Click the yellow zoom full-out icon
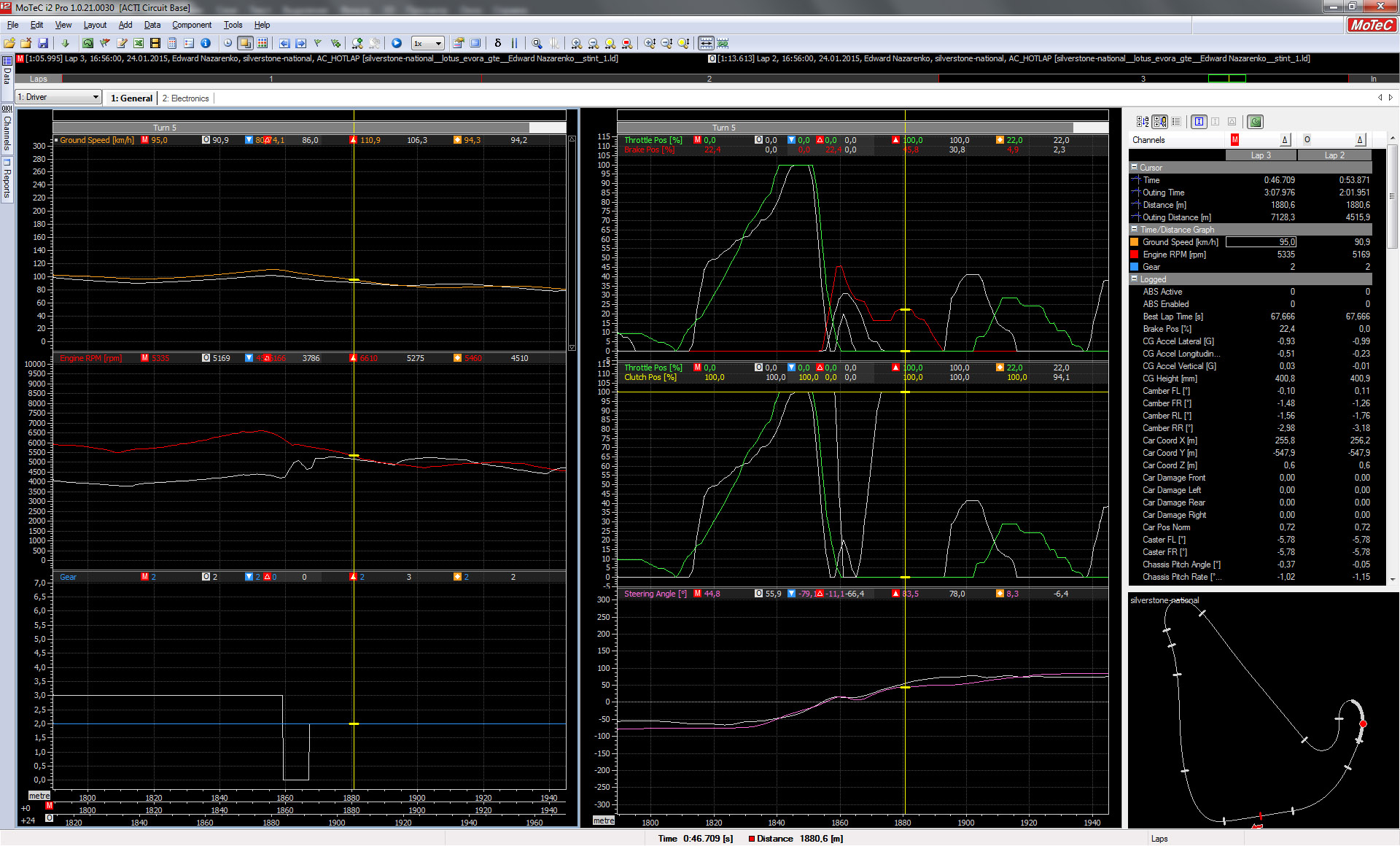This screenshot has width=1400, height=846. click(x=610, y=43)
